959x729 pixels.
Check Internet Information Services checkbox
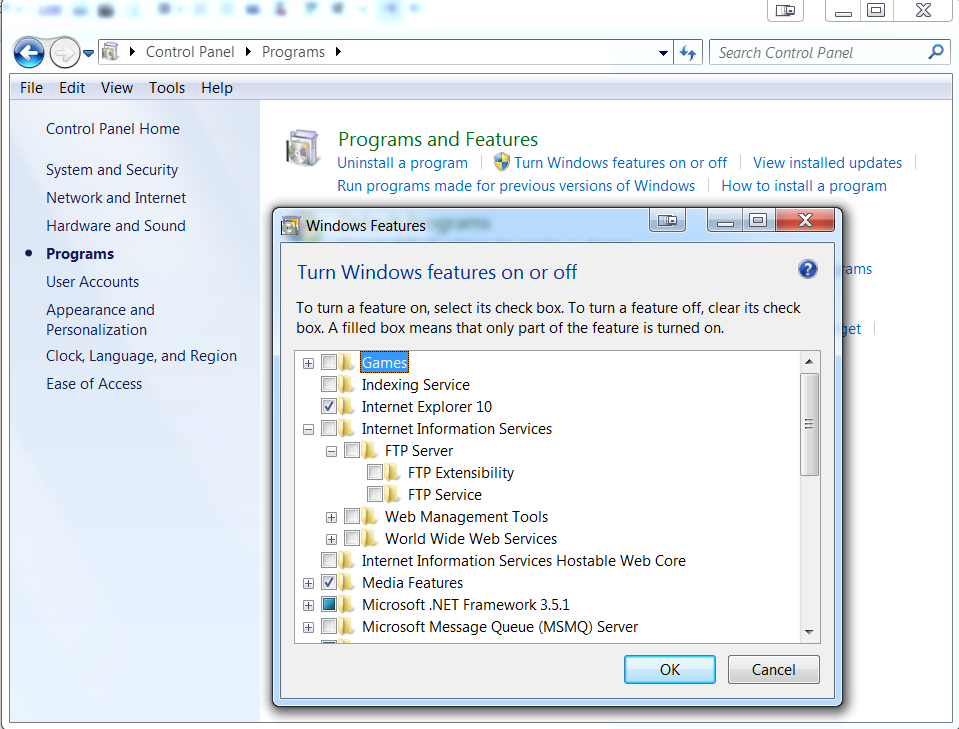click(328, 428)
